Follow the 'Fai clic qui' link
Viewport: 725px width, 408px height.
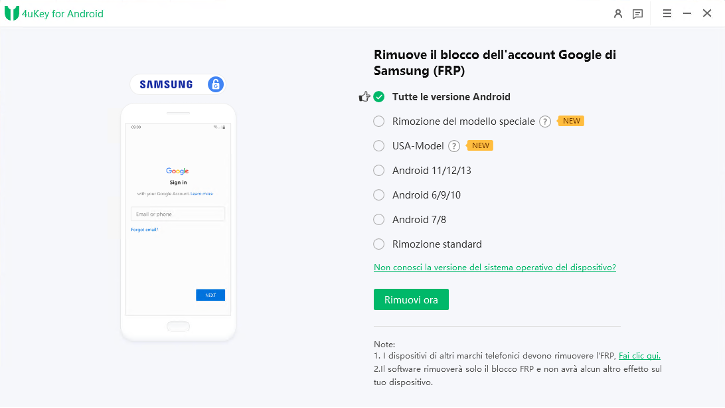(639, 355)
